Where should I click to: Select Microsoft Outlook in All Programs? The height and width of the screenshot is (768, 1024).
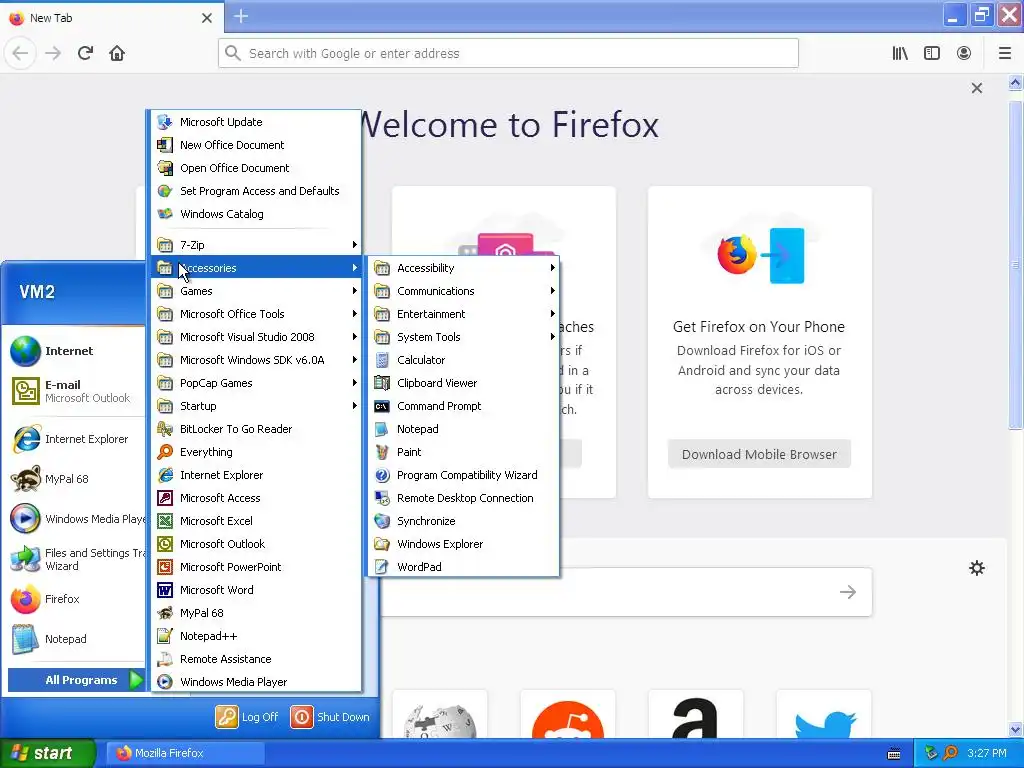[x=257, y=544]
